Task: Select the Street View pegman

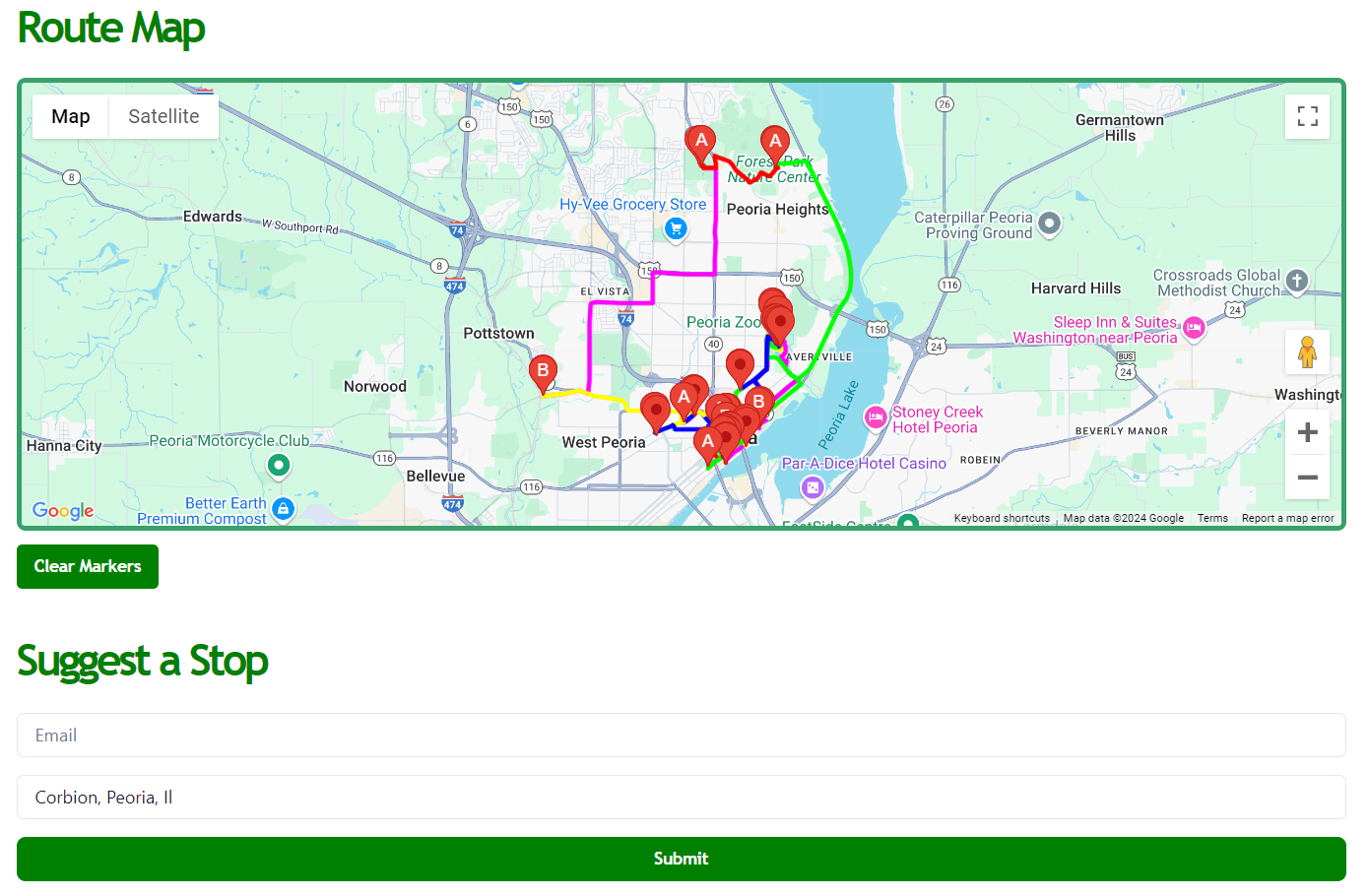Action: point(1307,352)
